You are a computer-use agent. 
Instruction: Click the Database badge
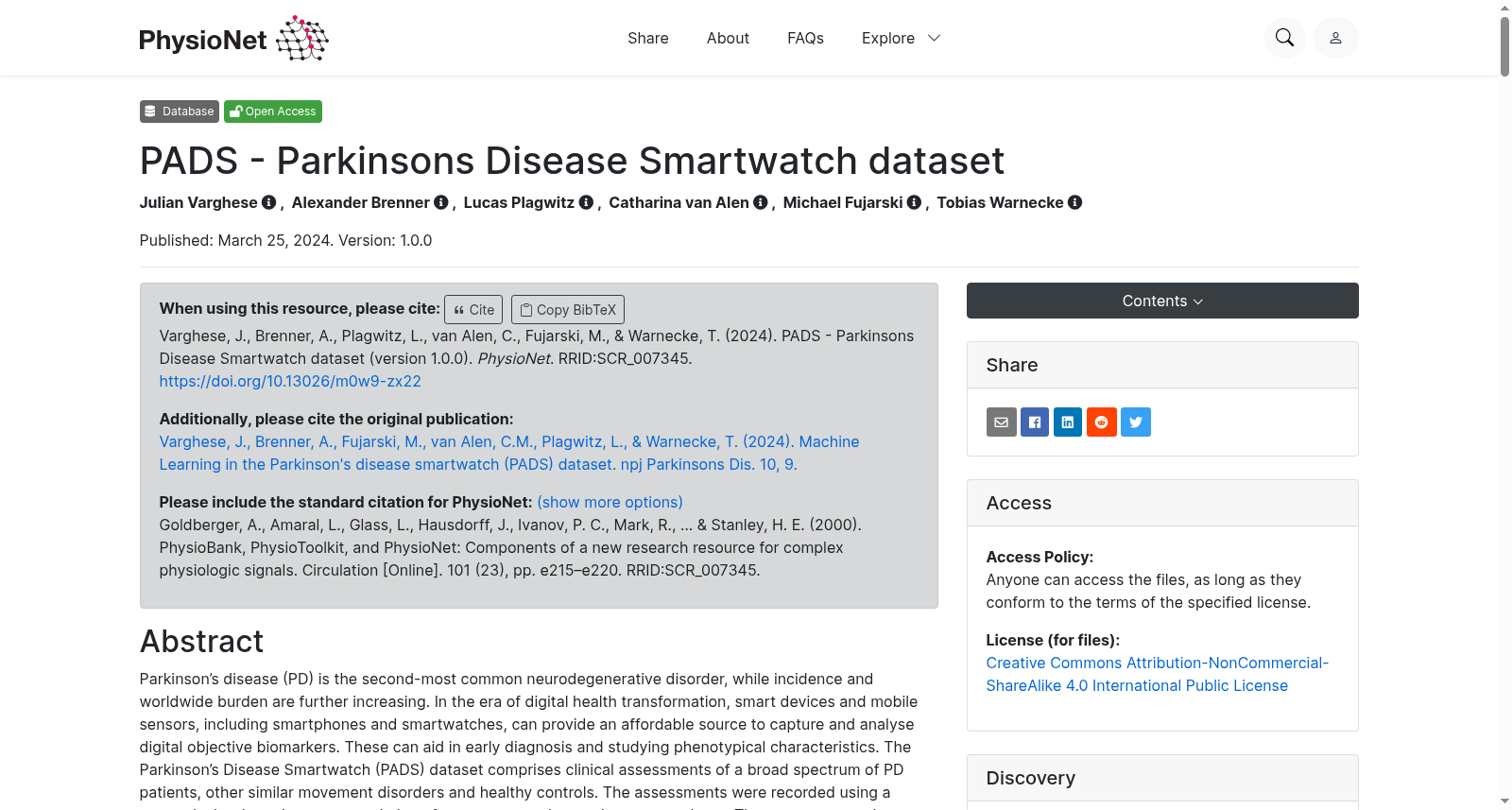tap(180, 112)
